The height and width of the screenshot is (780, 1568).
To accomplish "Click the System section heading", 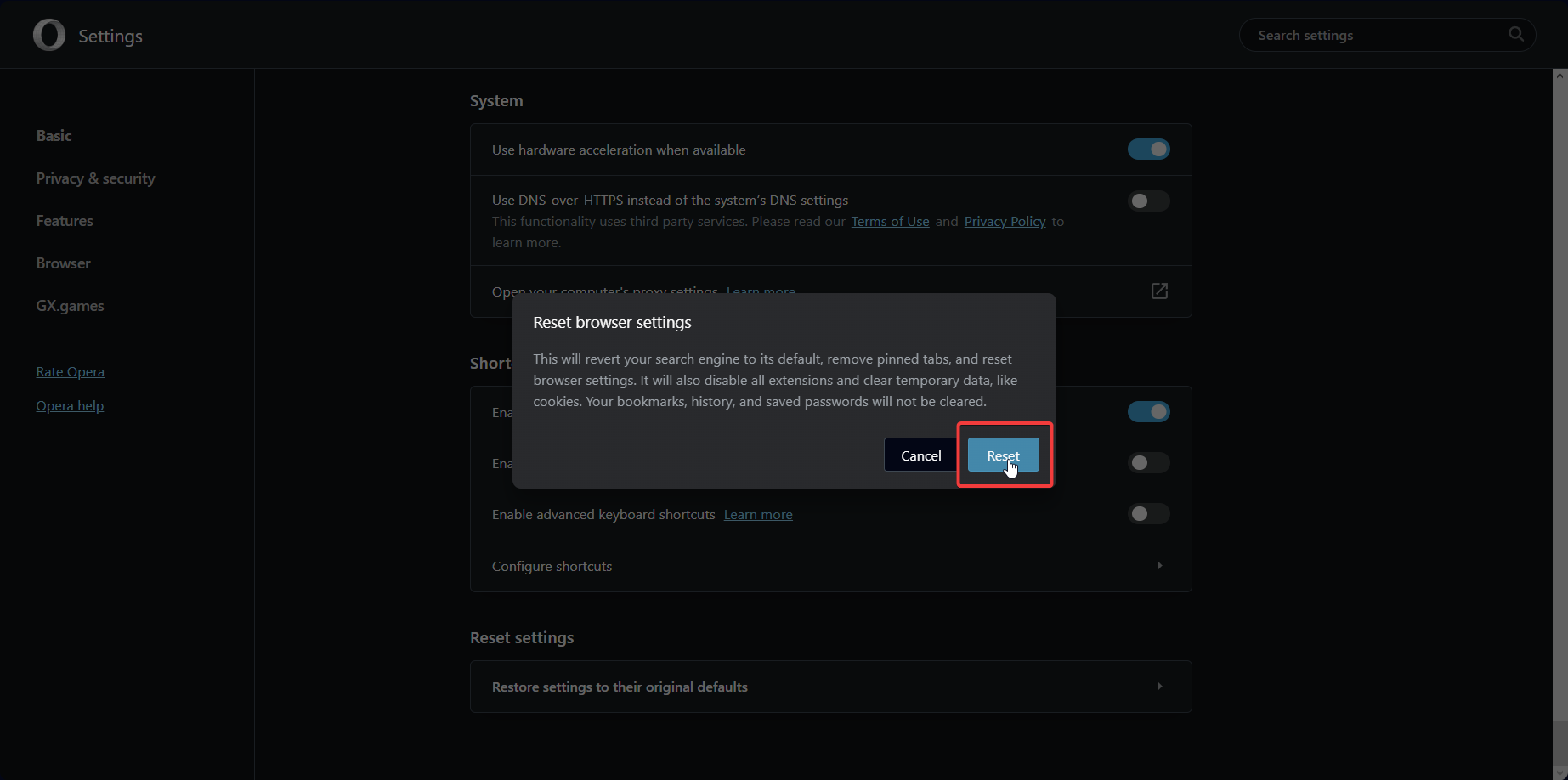I will (x=496, y=101).
